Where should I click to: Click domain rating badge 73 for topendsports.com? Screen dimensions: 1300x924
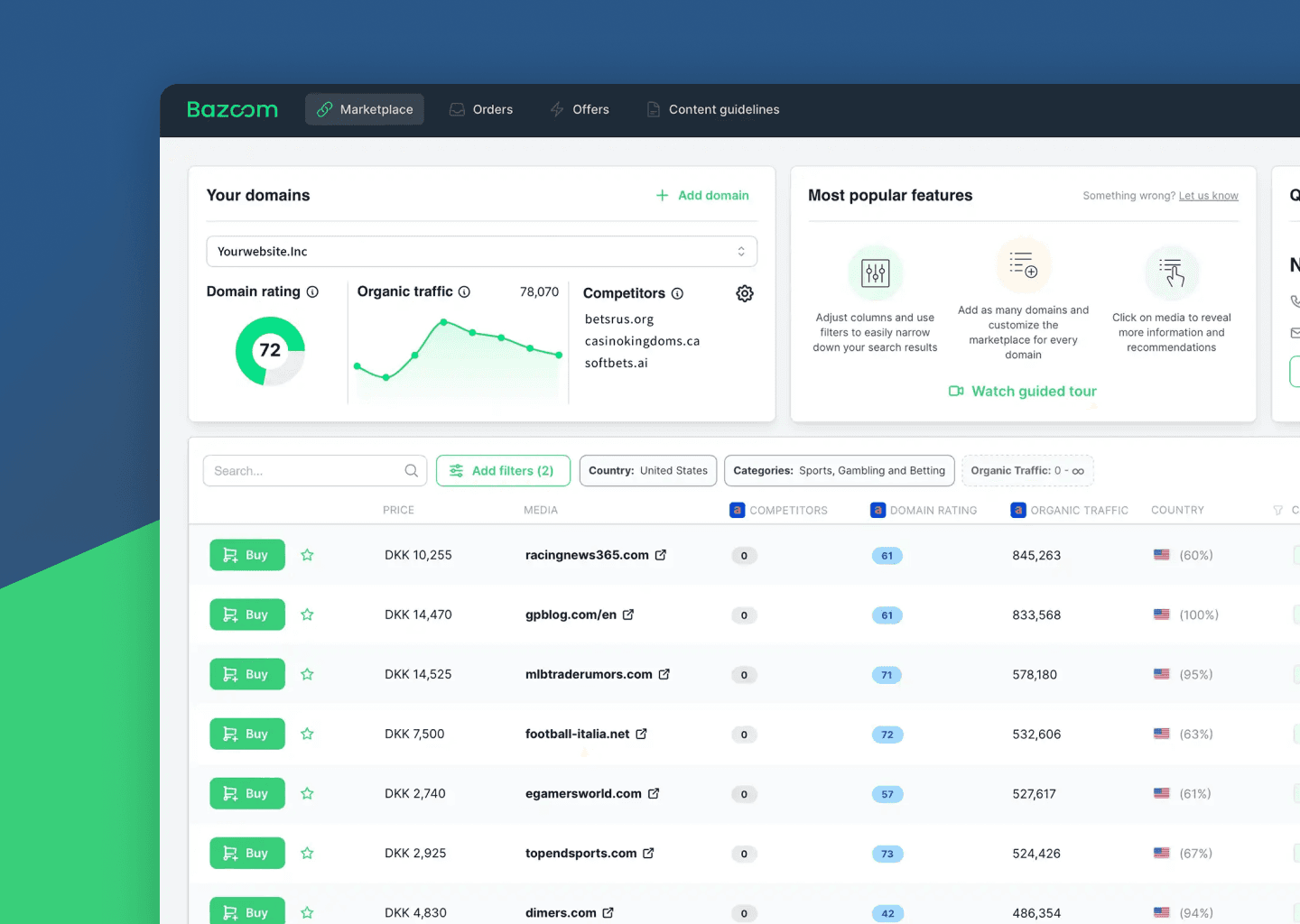tap(887, 854)
